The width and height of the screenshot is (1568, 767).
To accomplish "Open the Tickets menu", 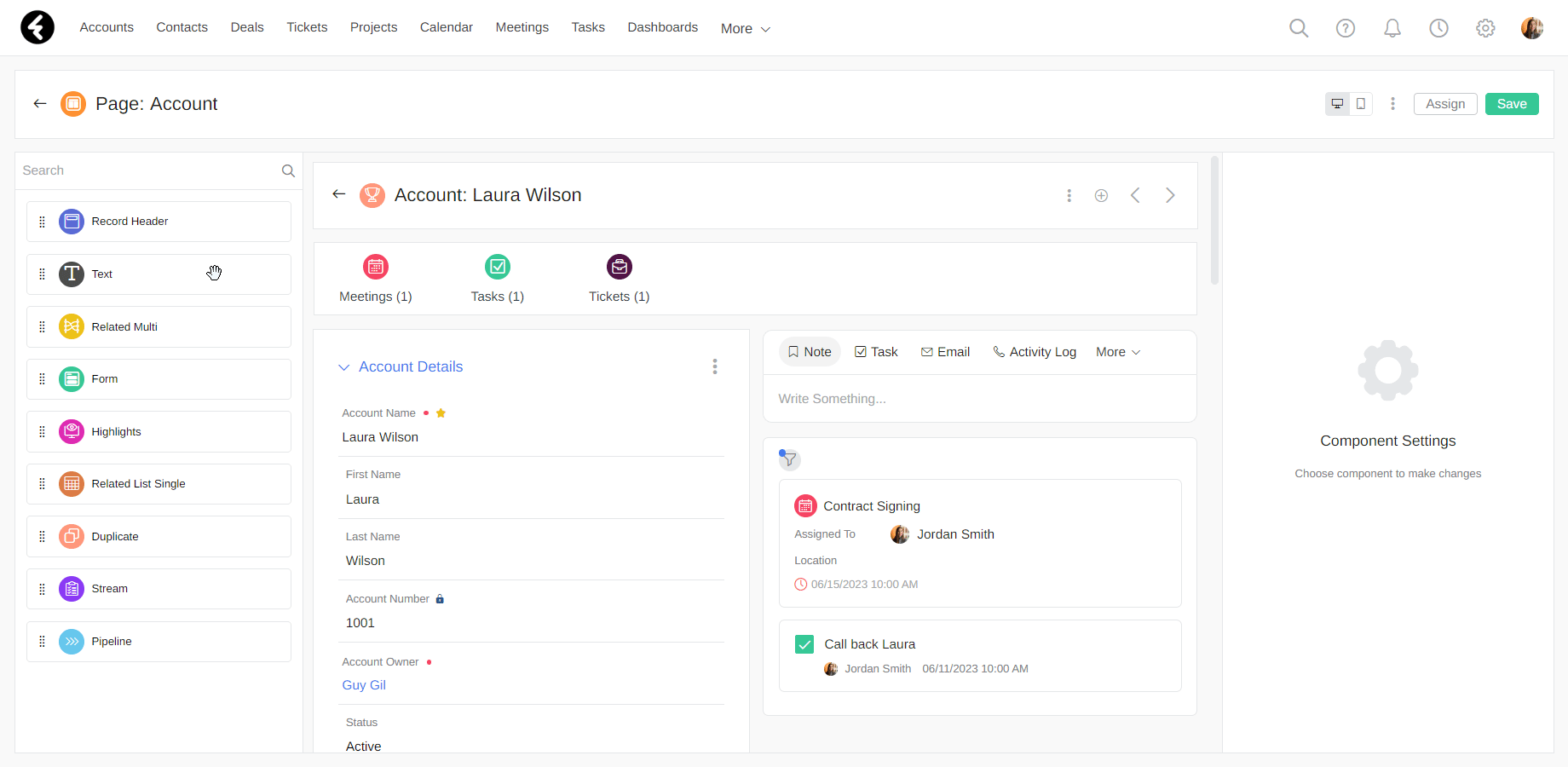I will (x=307, y=27).
